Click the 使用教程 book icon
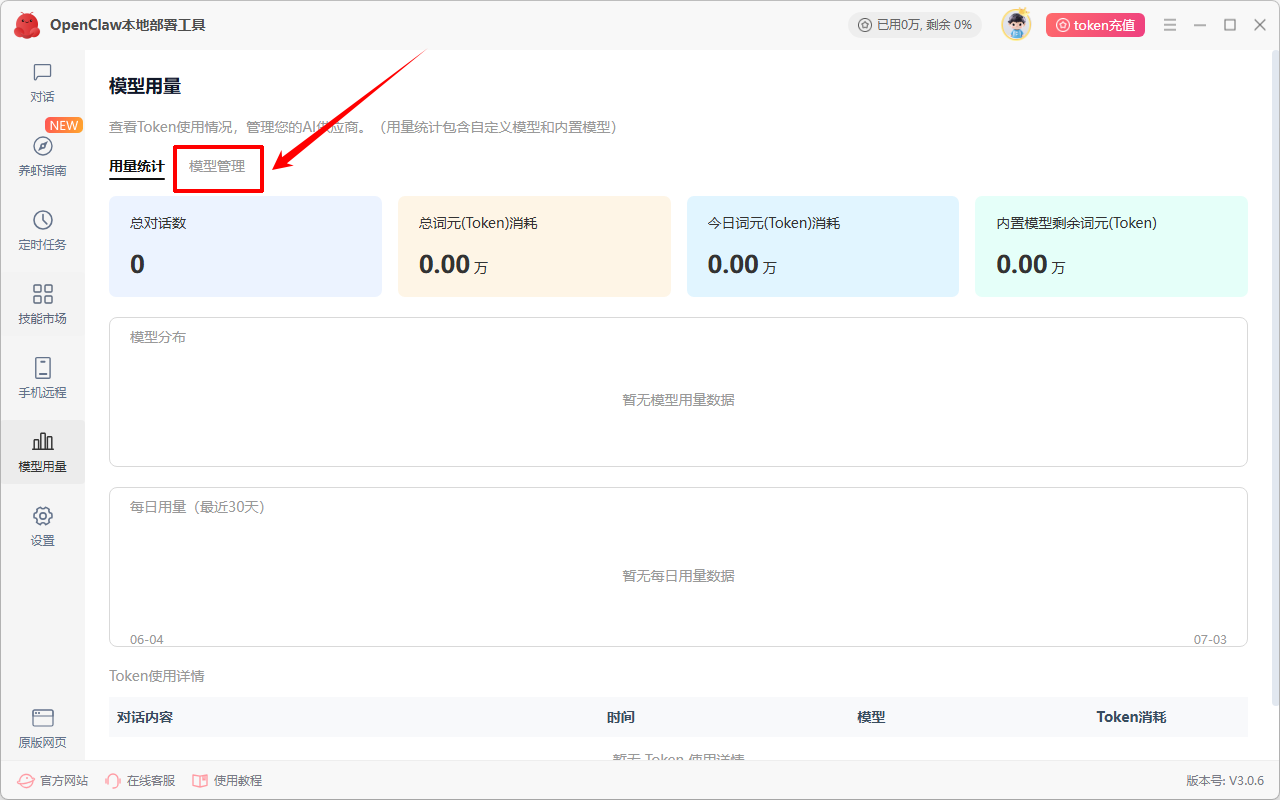 coord(200,780)
